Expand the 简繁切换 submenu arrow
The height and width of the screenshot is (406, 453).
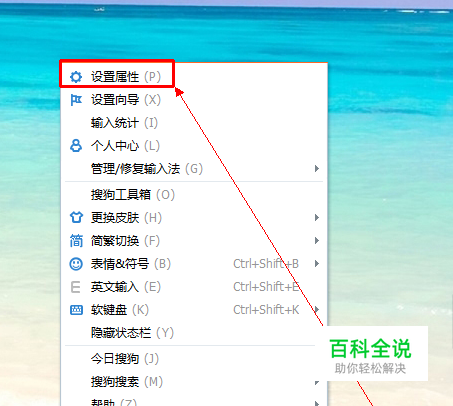pyautogui.click(x=317, y=241)
